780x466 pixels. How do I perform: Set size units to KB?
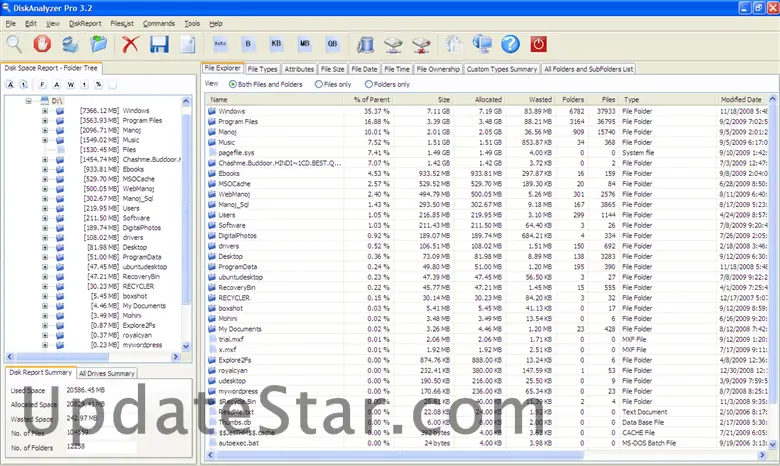tap(276, 44)
